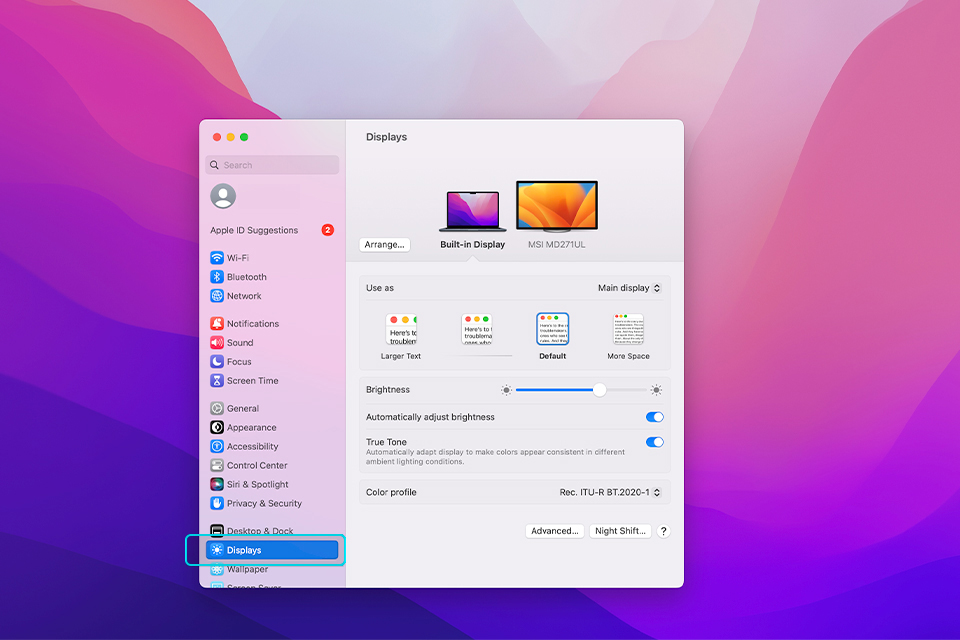
Task: Turn off Automatically adjust brightness
Action: coord(655,417)
